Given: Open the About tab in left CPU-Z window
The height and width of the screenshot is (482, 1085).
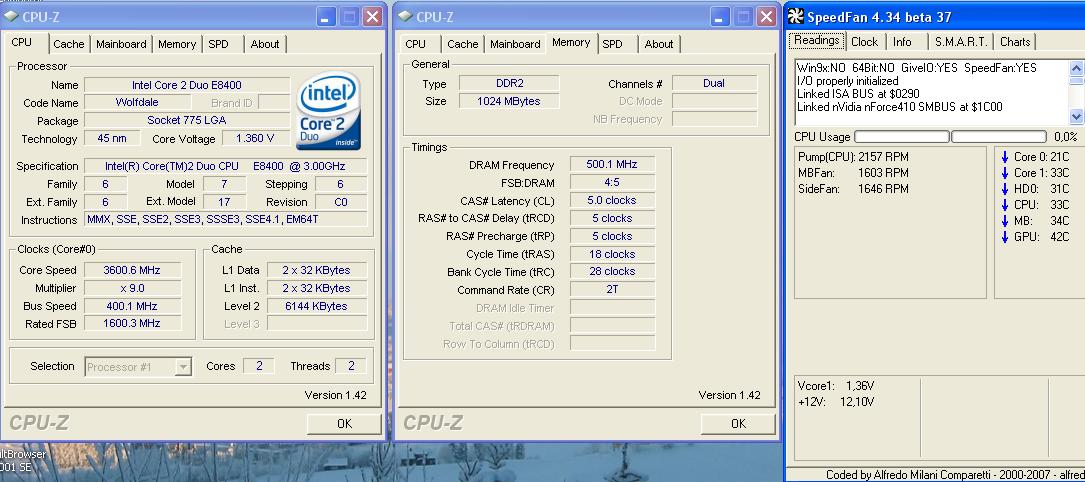Looking at the screenshot, I should click(x=264, y=44).
